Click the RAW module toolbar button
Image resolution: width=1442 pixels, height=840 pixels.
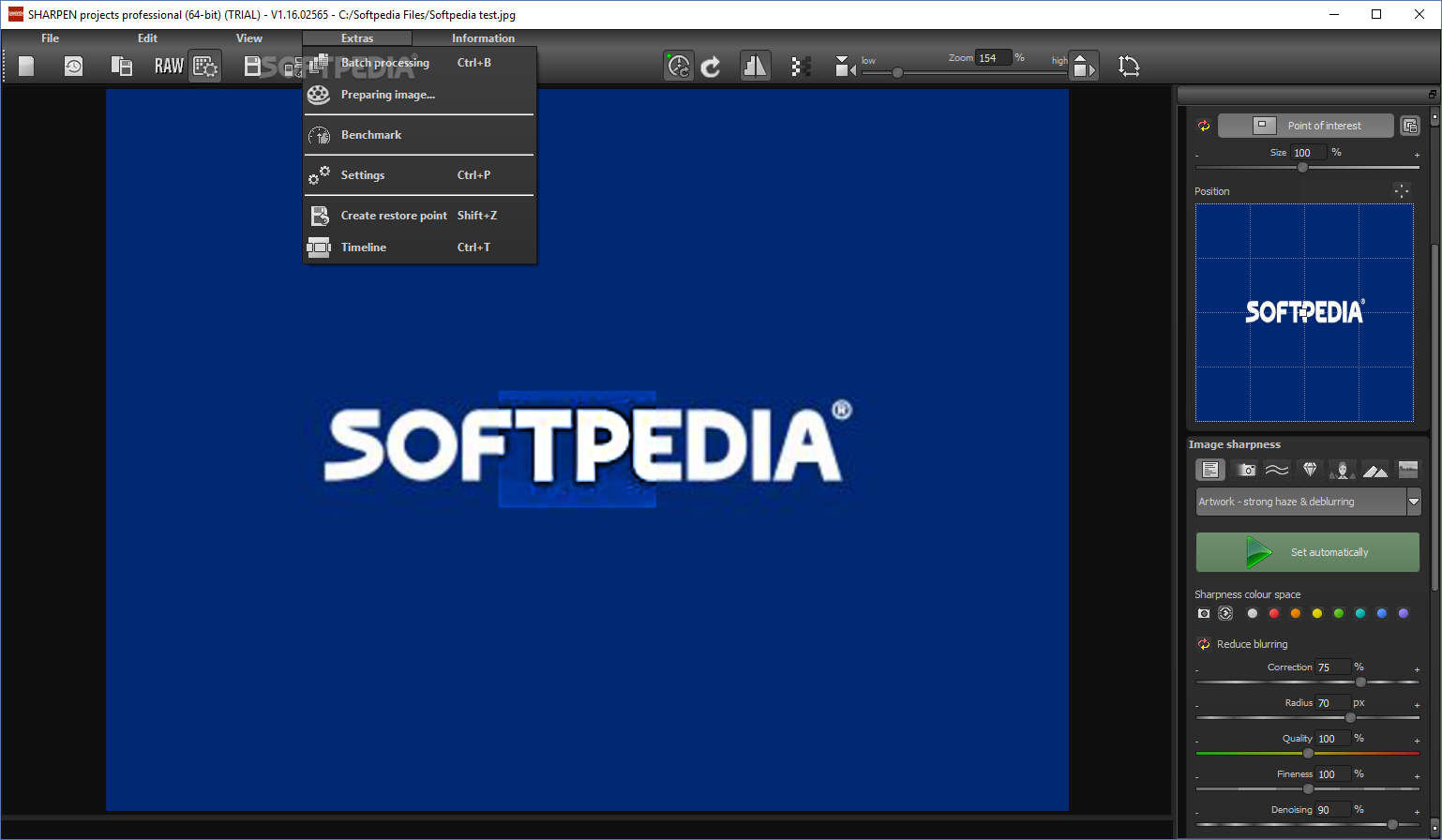169,66
